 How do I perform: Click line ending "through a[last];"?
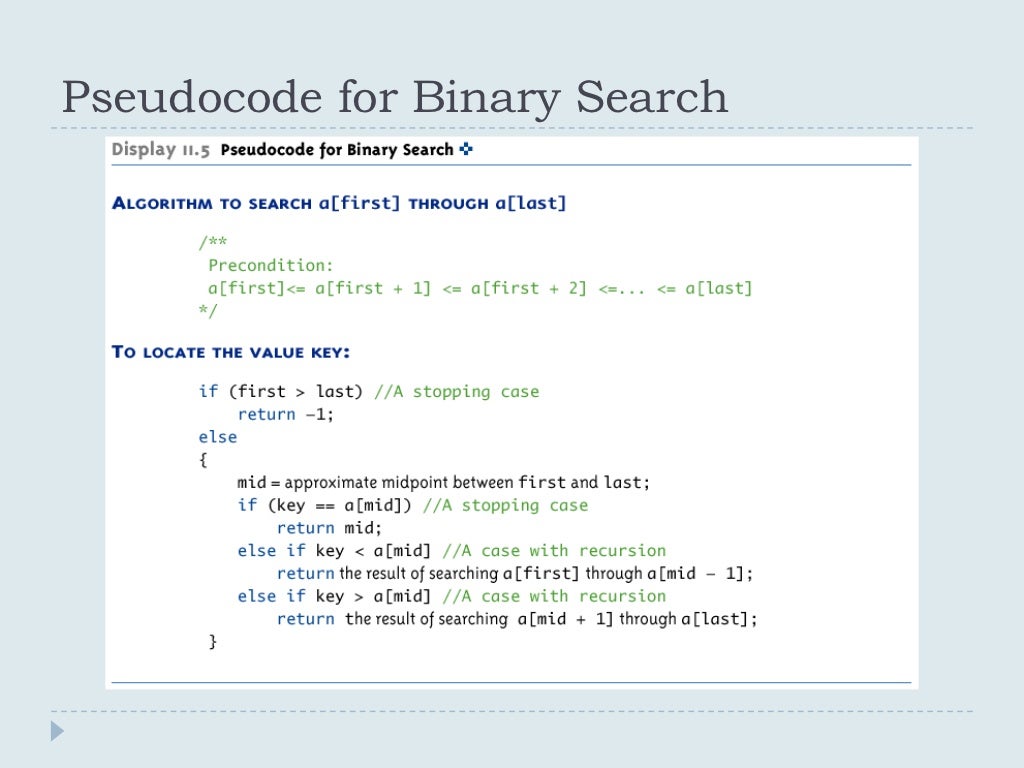pos(517,618)
